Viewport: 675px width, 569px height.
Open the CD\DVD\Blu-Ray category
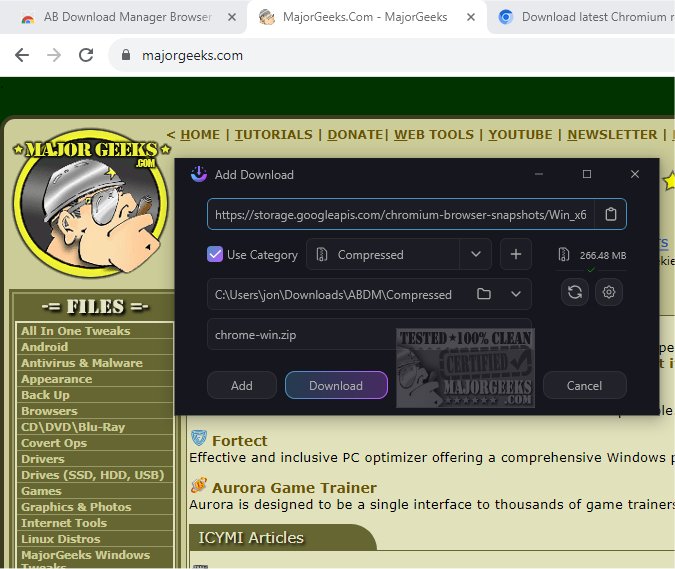[73, 427]
